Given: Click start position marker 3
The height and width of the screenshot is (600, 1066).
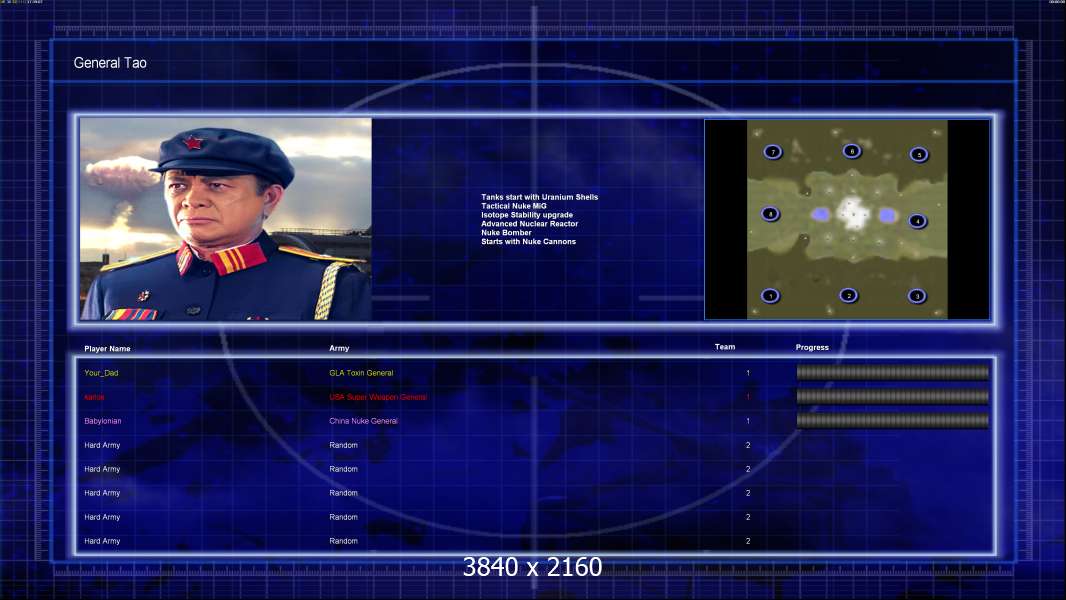Looking at the screenshot, I should (x=917, y=296).
